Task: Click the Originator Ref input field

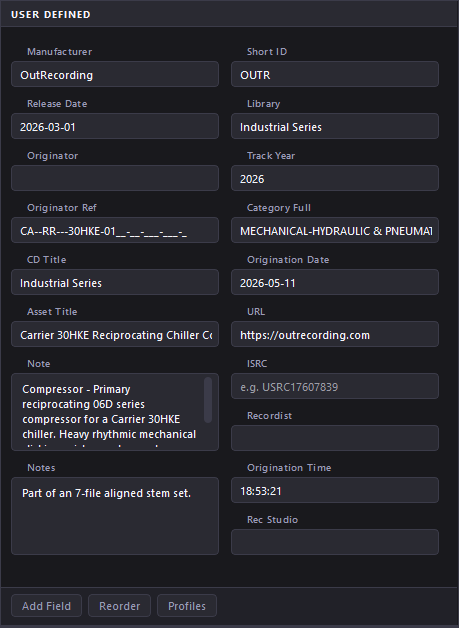Action: tap(115, 230)
